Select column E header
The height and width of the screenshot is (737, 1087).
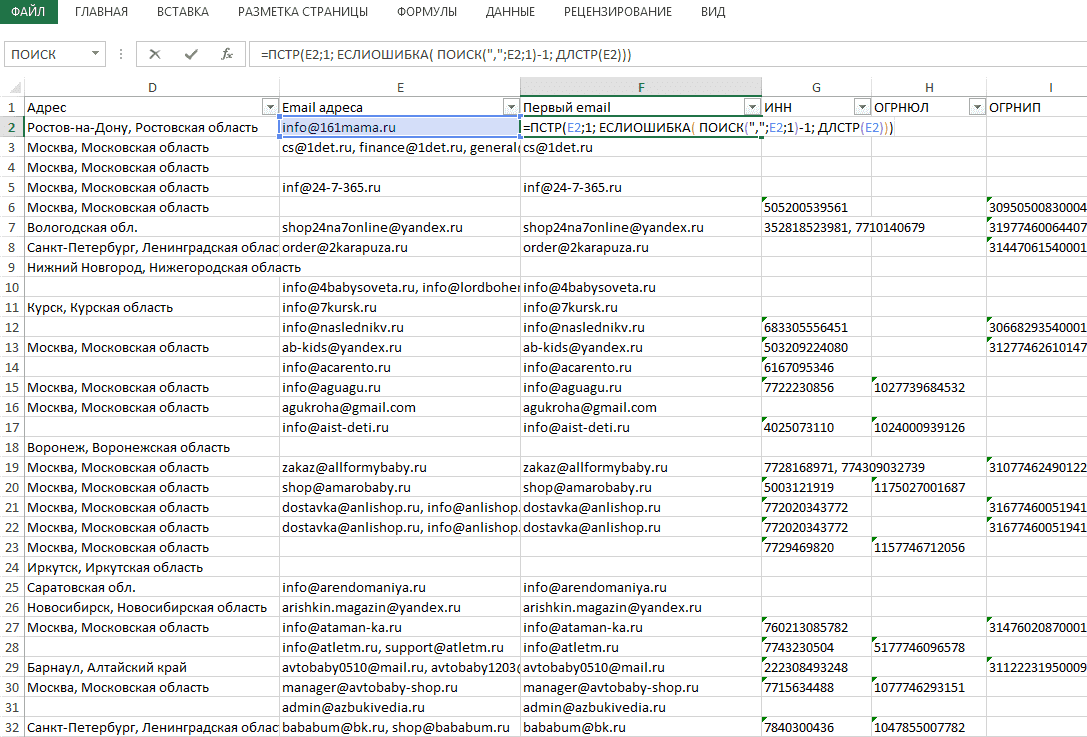click(x=400, y=87)
